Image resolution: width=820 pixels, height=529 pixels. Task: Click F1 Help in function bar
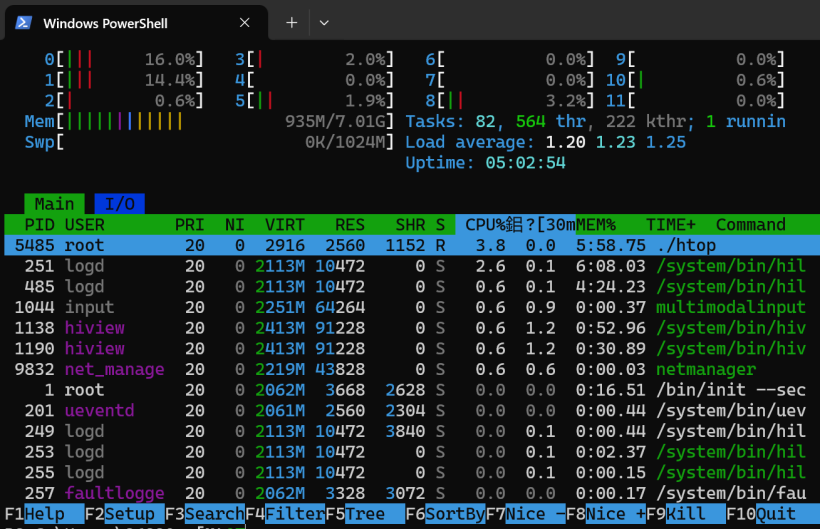44,514
